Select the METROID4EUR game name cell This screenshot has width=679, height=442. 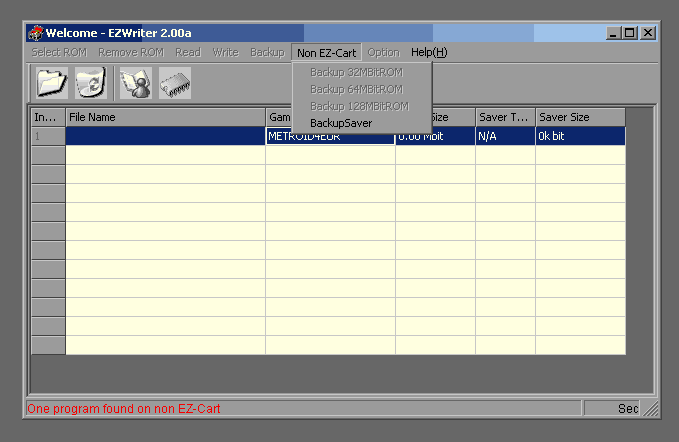[x=330, y=136]
